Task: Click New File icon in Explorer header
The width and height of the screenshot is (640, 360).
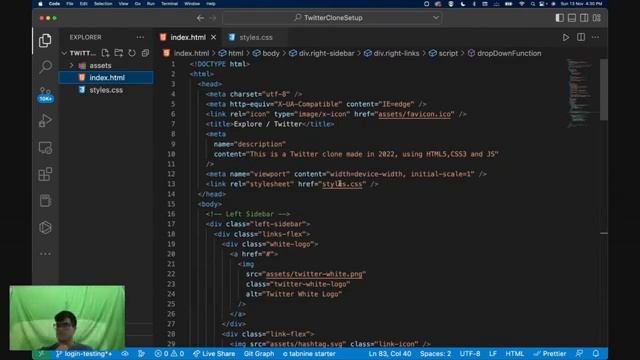Action: click(105, 53)
